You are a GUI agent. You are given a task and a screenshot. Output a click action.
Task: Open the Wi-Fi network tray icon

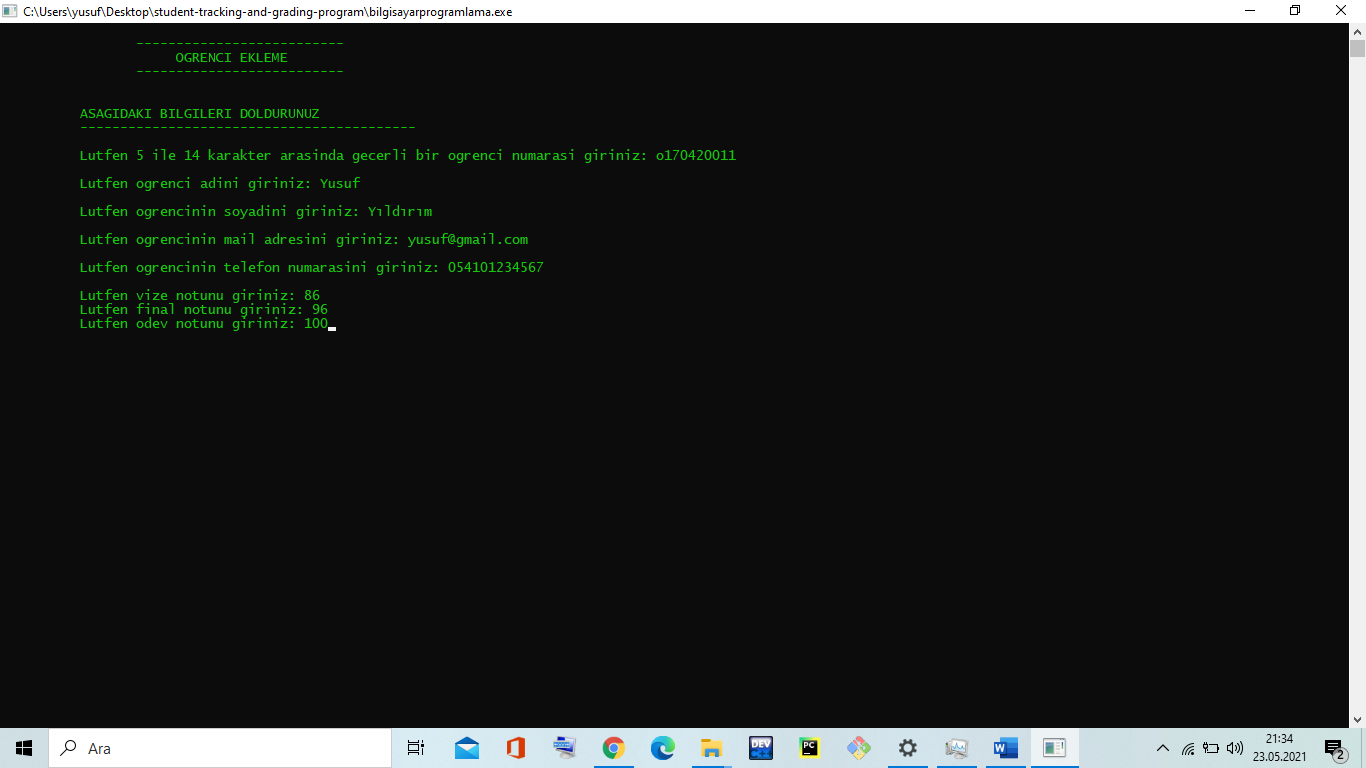[1188, 748]
